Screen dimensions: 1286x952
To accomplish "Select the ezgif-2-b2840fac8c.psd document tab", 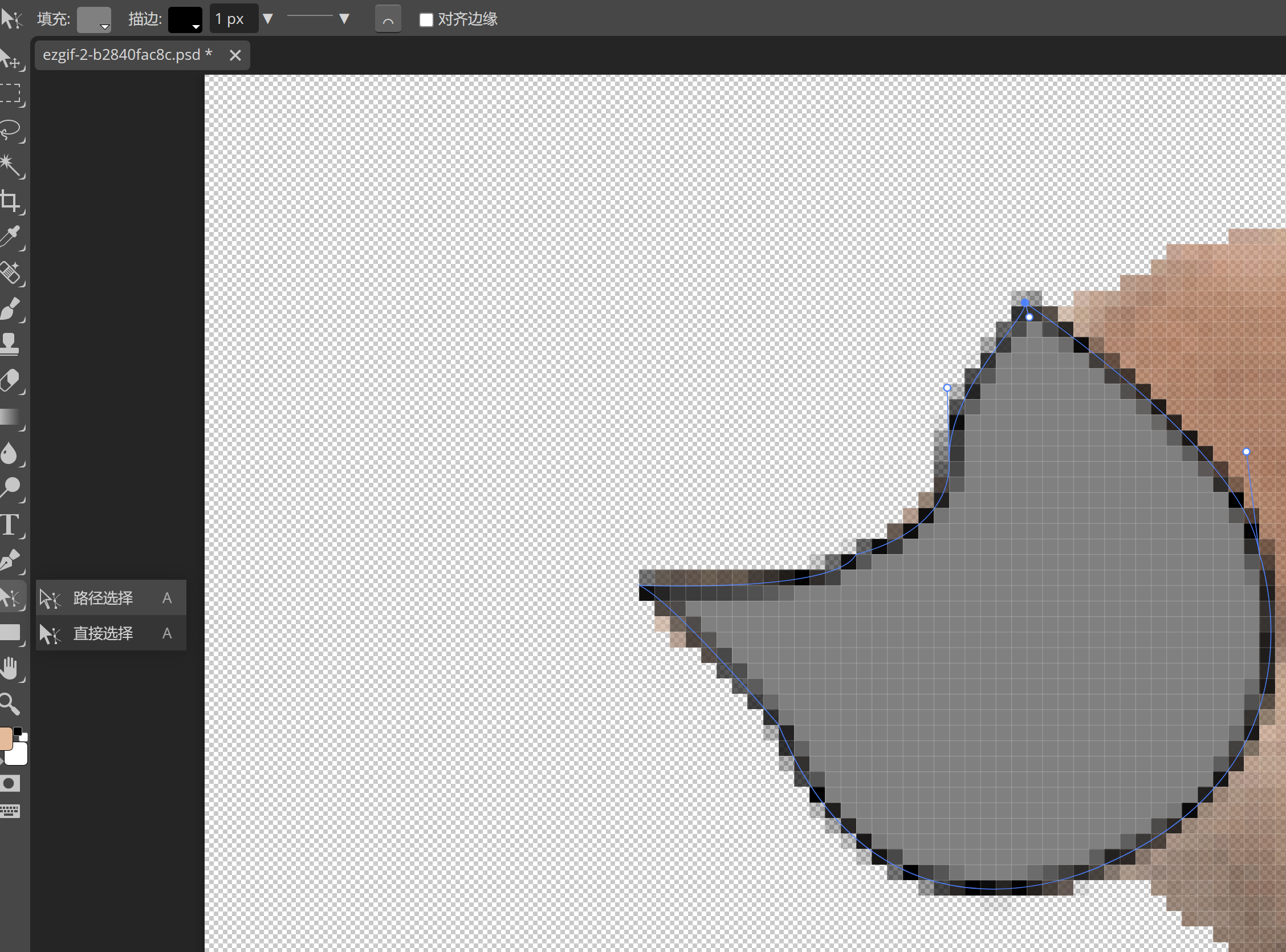I will coord(128,55).
